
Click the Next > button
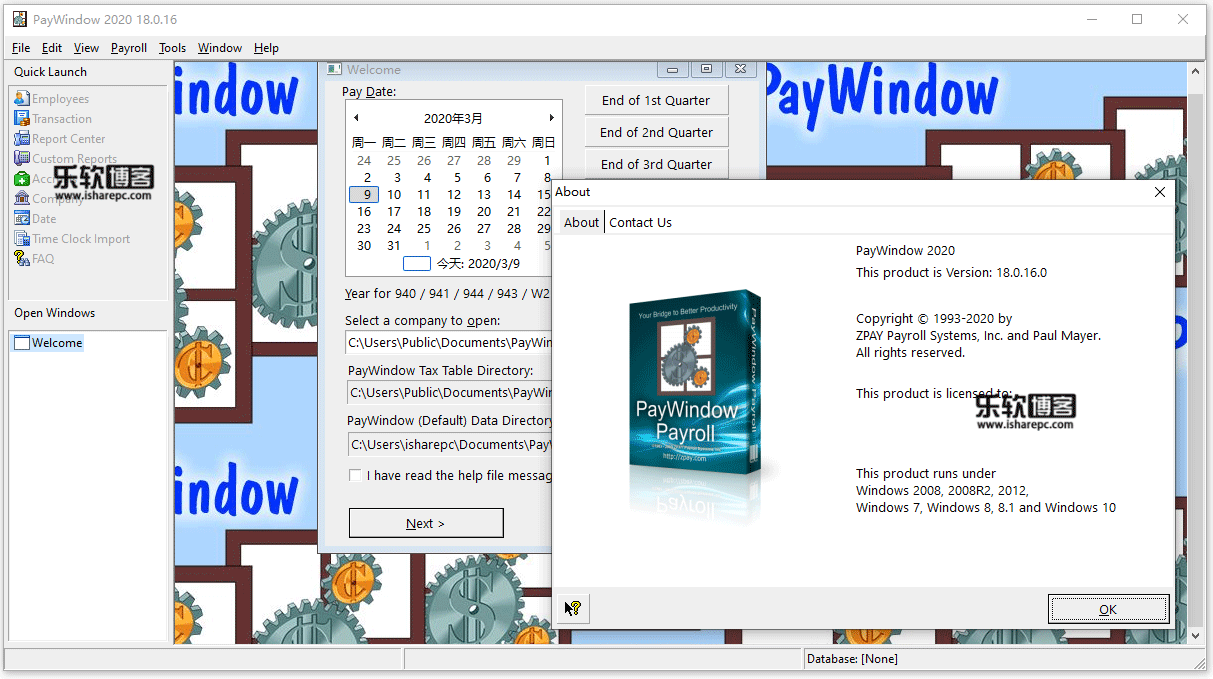coord(426,523)
